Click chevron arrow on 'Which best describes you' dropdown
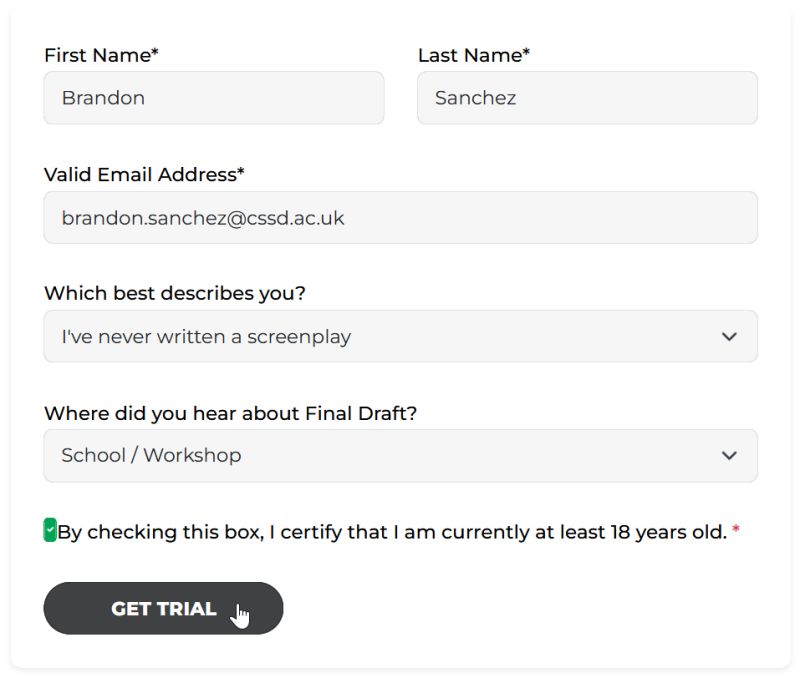800x678 pixels. [x=729, y=337]
